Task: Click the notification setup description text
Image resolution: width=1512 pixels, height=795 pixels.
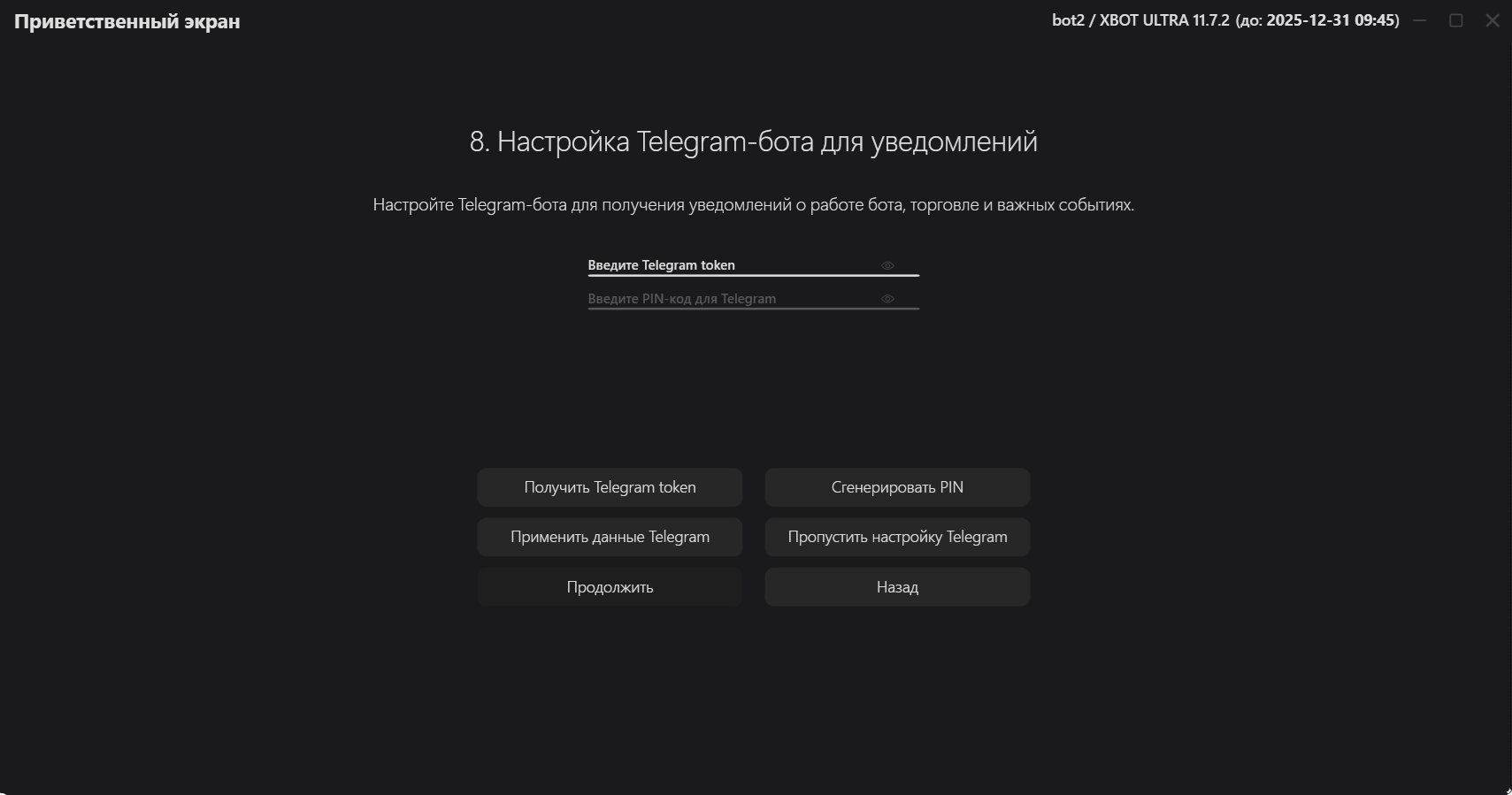Action: (753, 205)
